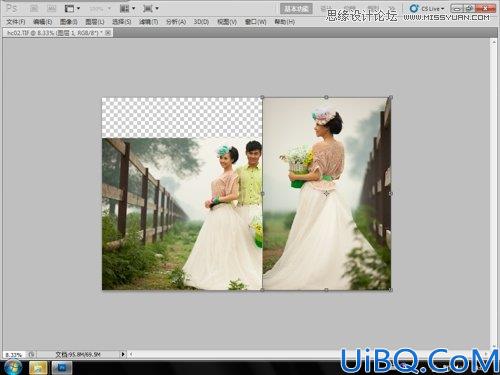Open the 视图(V) menu
Viewport: 500px width, 375px height.
(227, 22)
